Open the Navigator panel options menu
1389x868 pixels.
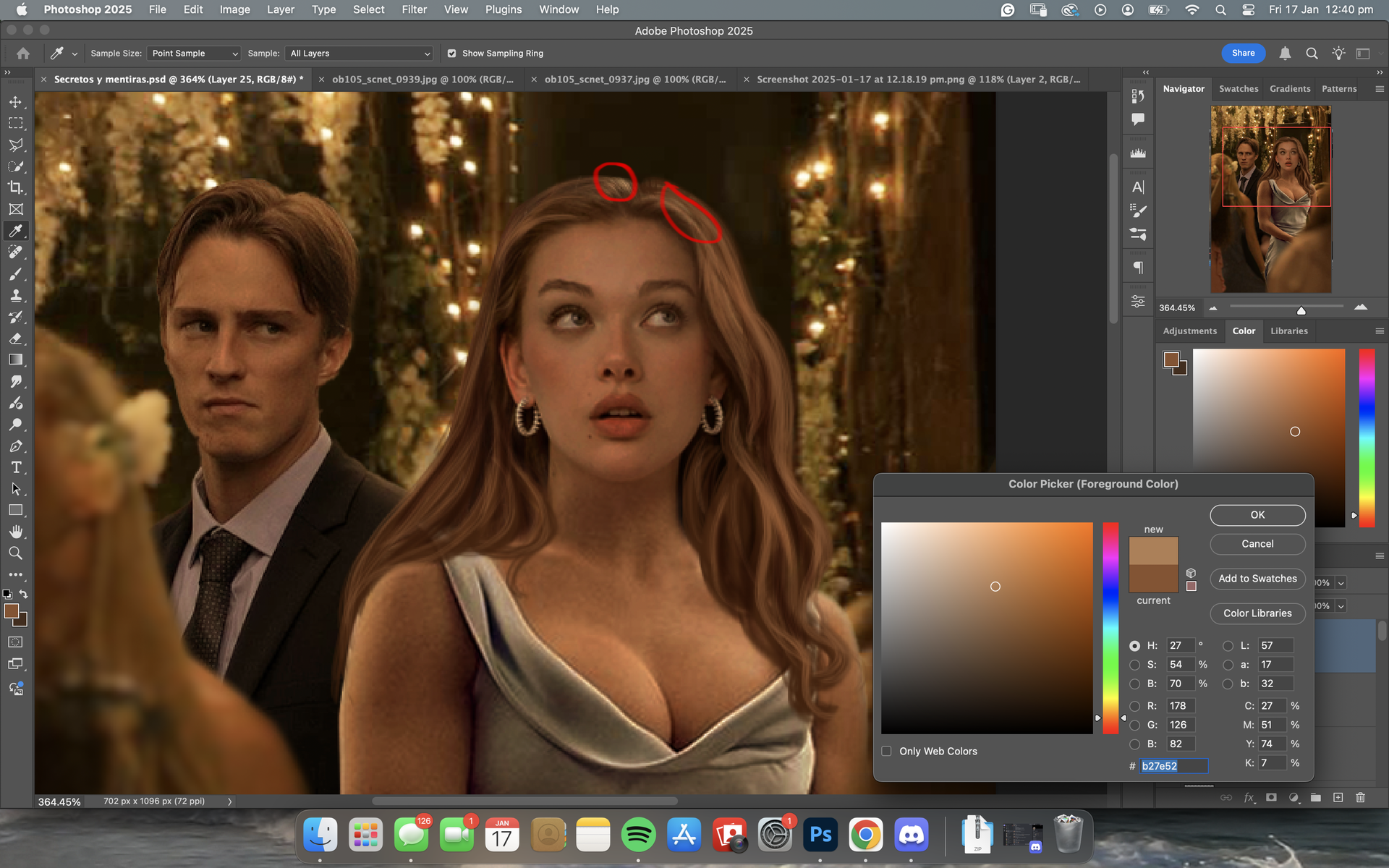[x=1379, y=89]
